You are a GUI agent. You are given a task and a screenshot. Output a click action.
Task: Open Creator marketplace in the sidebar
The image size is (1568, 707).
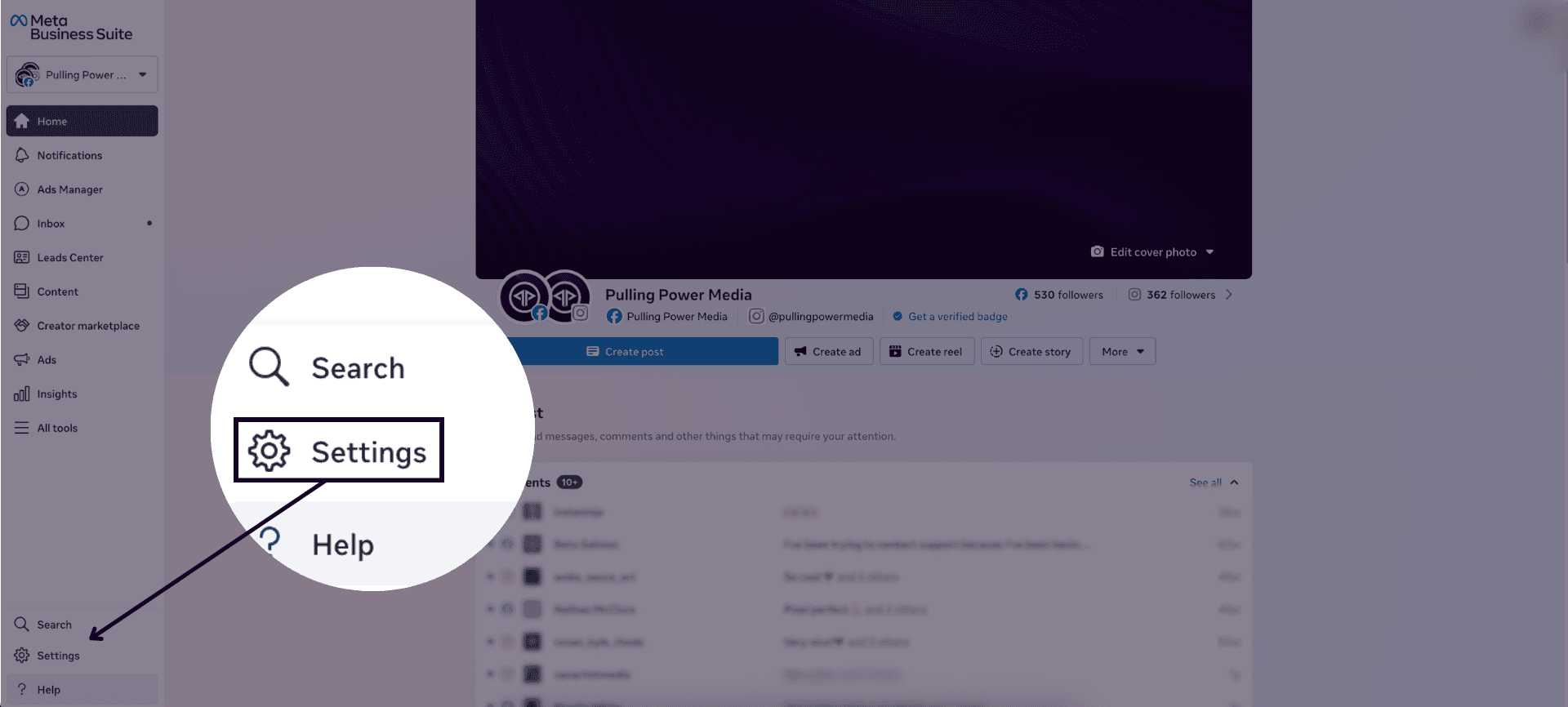[x=82, y=326]
